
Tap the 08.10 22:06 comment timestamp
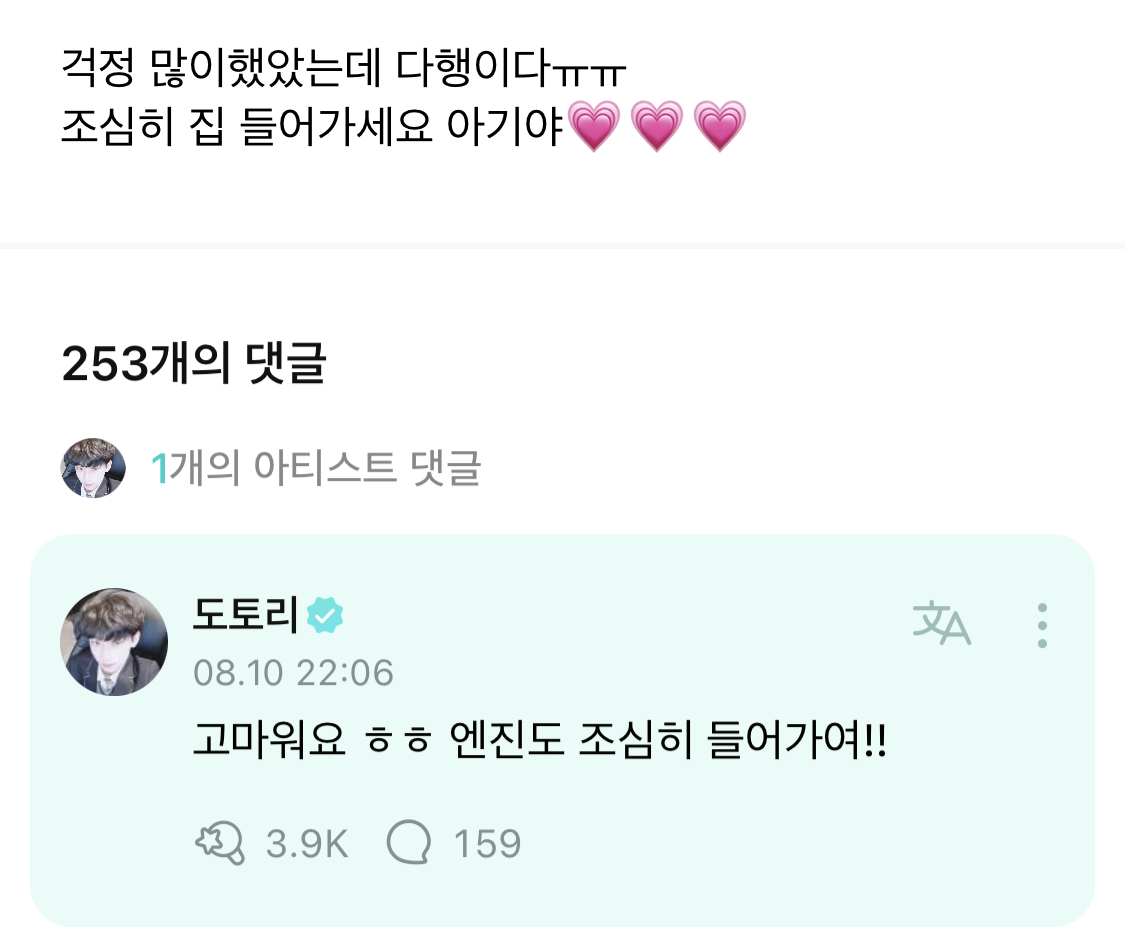pos(293,673)
